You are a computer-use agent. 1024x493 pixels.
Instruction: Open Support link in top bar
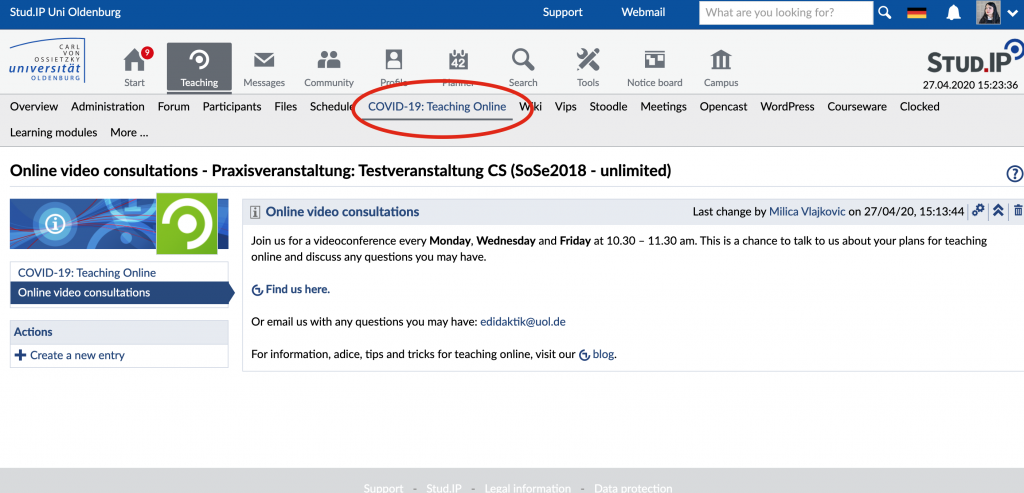[x=562, y=12]
